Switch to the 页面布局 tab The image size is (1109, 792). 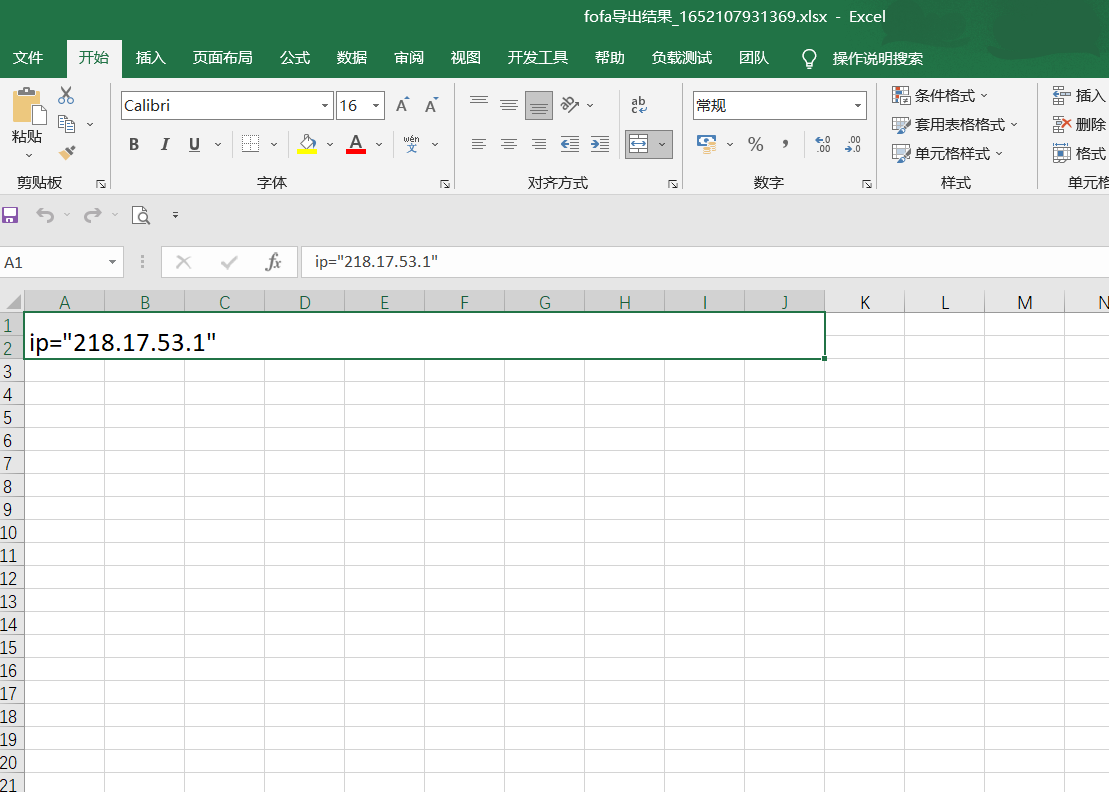(223, 58)
